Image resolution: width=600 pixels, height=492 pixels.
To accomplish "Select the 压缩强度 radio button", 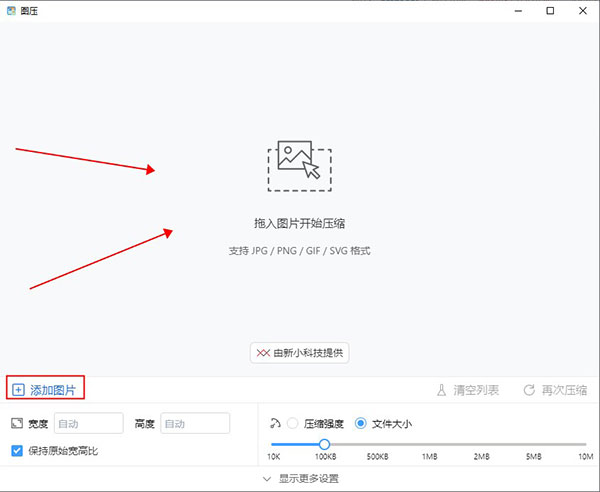I will tap(293, 424).
